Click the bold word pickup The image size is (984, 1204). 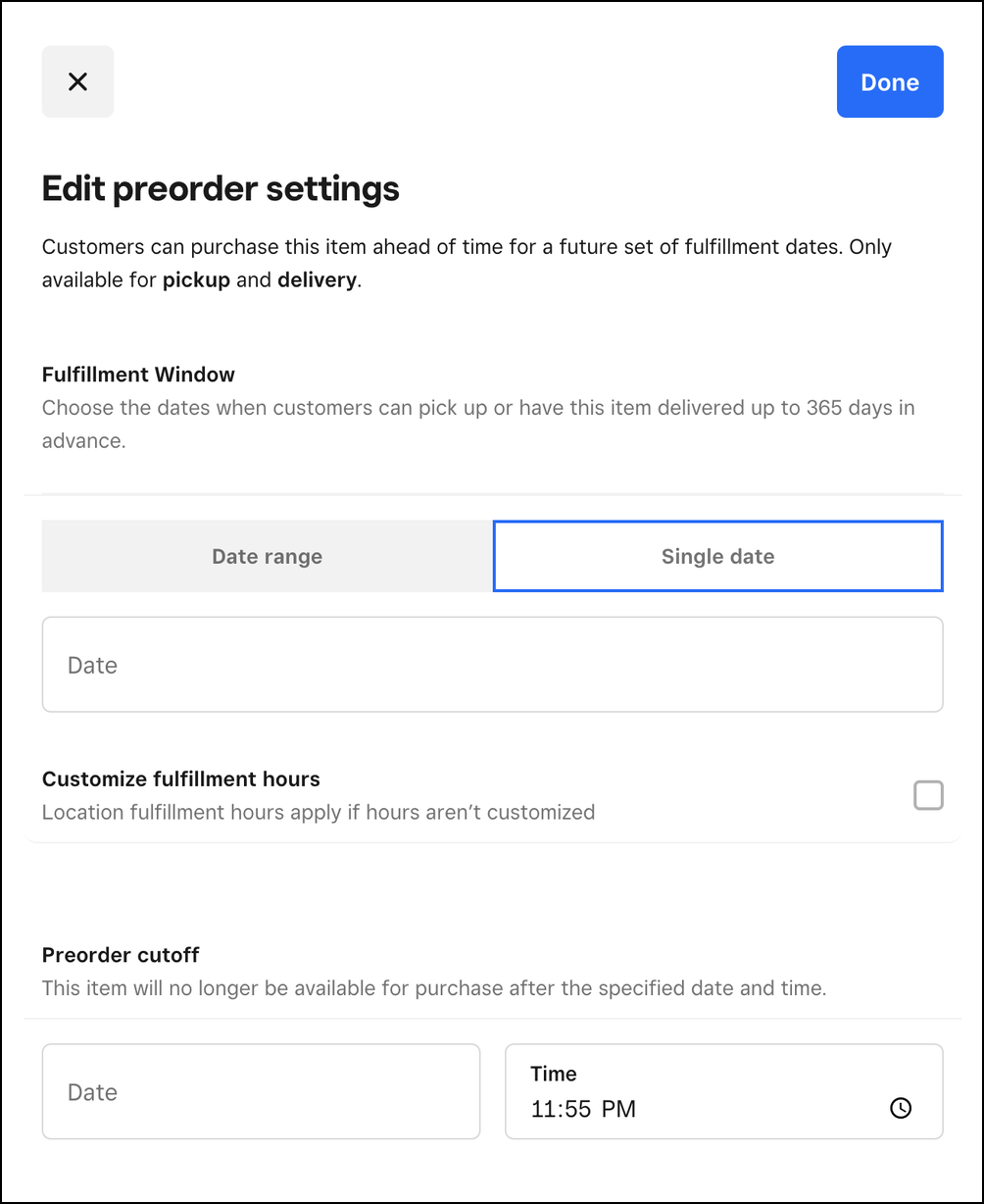click(x=196, y=280)
